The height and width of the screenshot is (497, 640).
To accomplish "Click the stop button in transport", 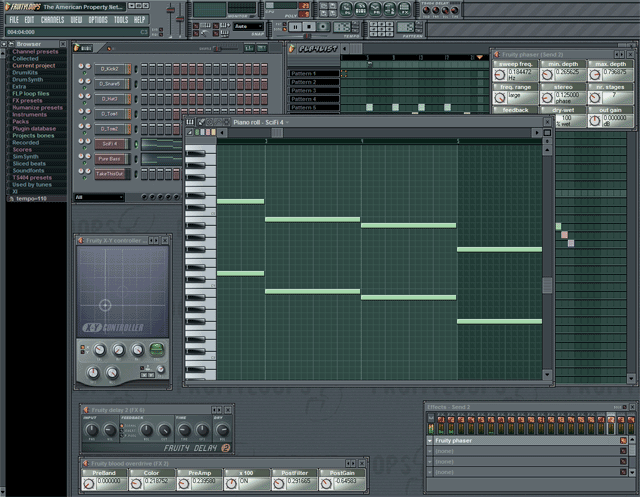I will click(x=309, y=27).
